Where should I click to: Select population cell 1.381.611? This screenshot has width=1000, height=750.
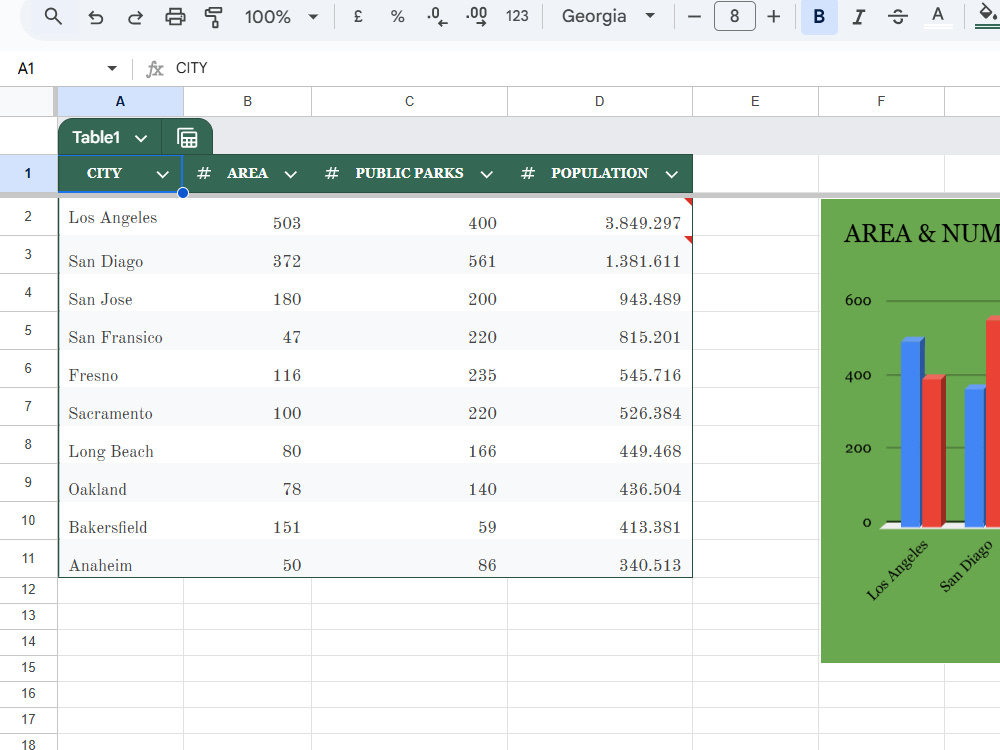pyautogui.click(x=600, y=255)
